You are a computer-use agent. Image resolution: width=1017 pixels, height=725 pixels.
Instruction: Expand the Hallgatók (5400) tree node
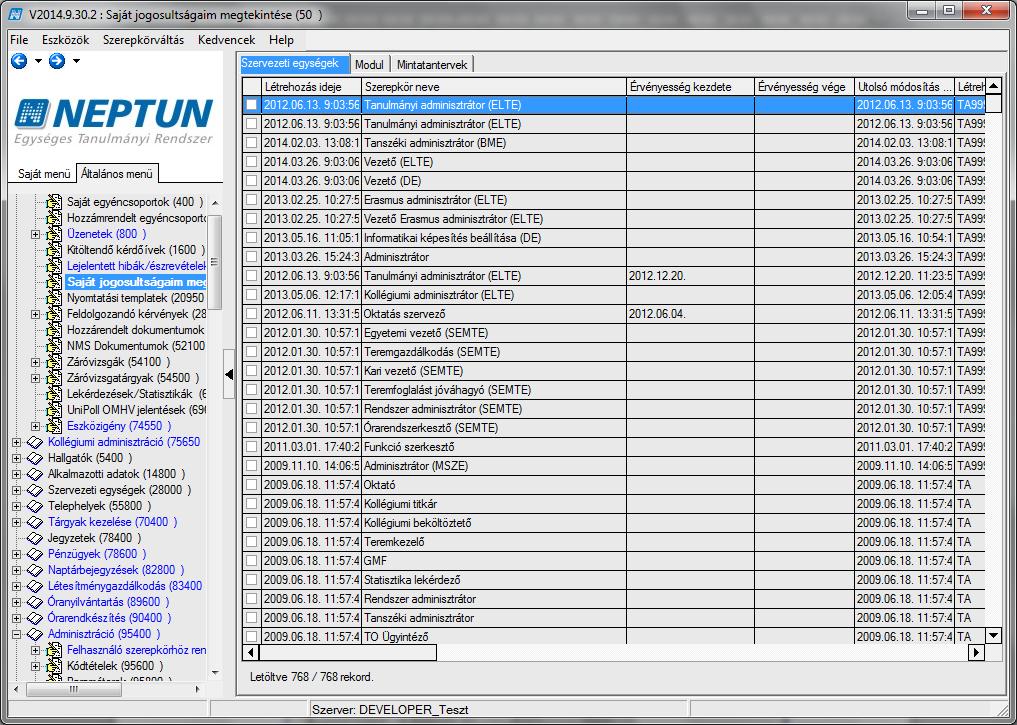pyautogui.click(x=17, y=458)
